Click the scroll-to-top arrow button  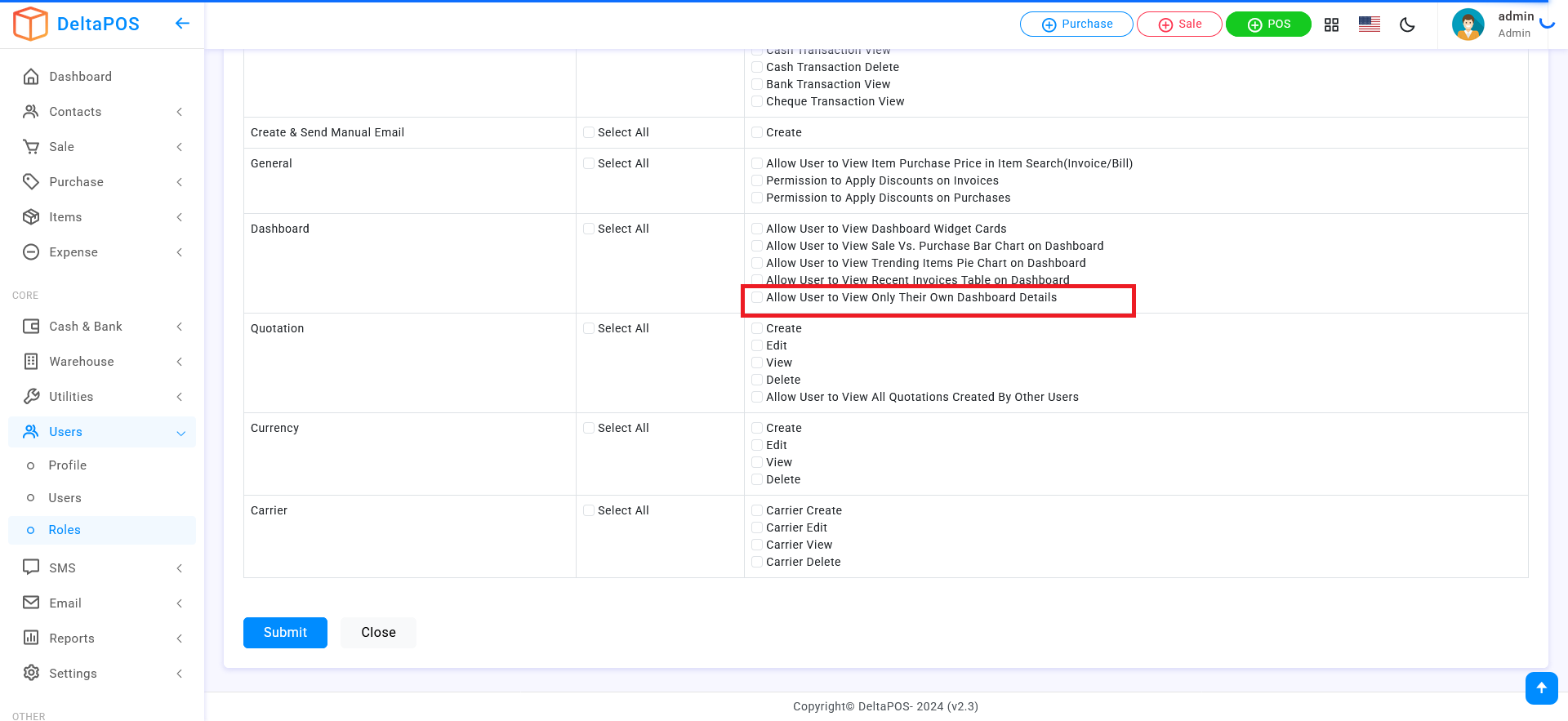(1541, 688)
